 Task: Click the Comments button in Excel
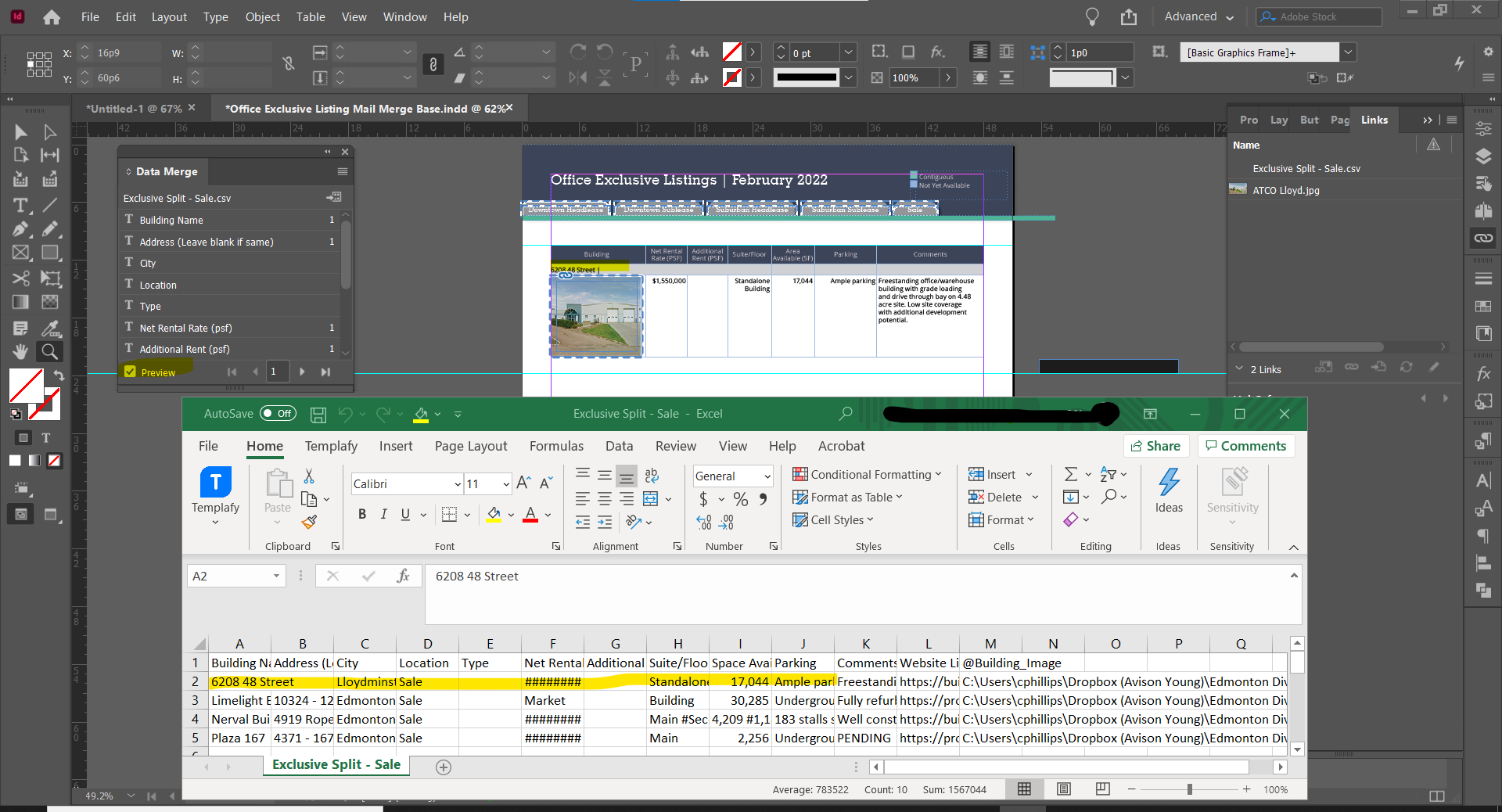(1245, 446)
